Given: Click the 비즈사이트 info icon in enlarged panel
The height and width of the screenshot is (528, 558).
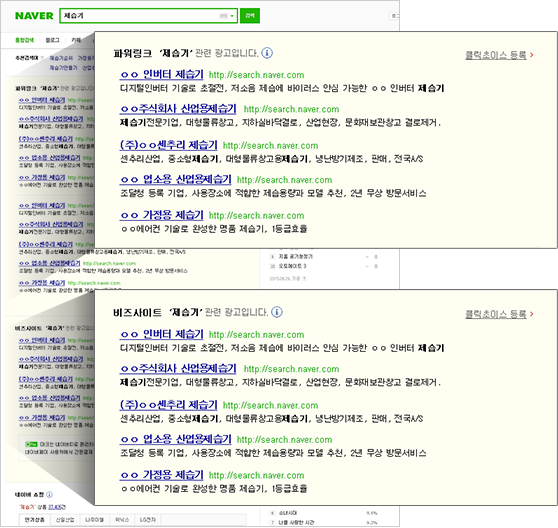Looking at the screenshot, I should [x=277, y=312].
